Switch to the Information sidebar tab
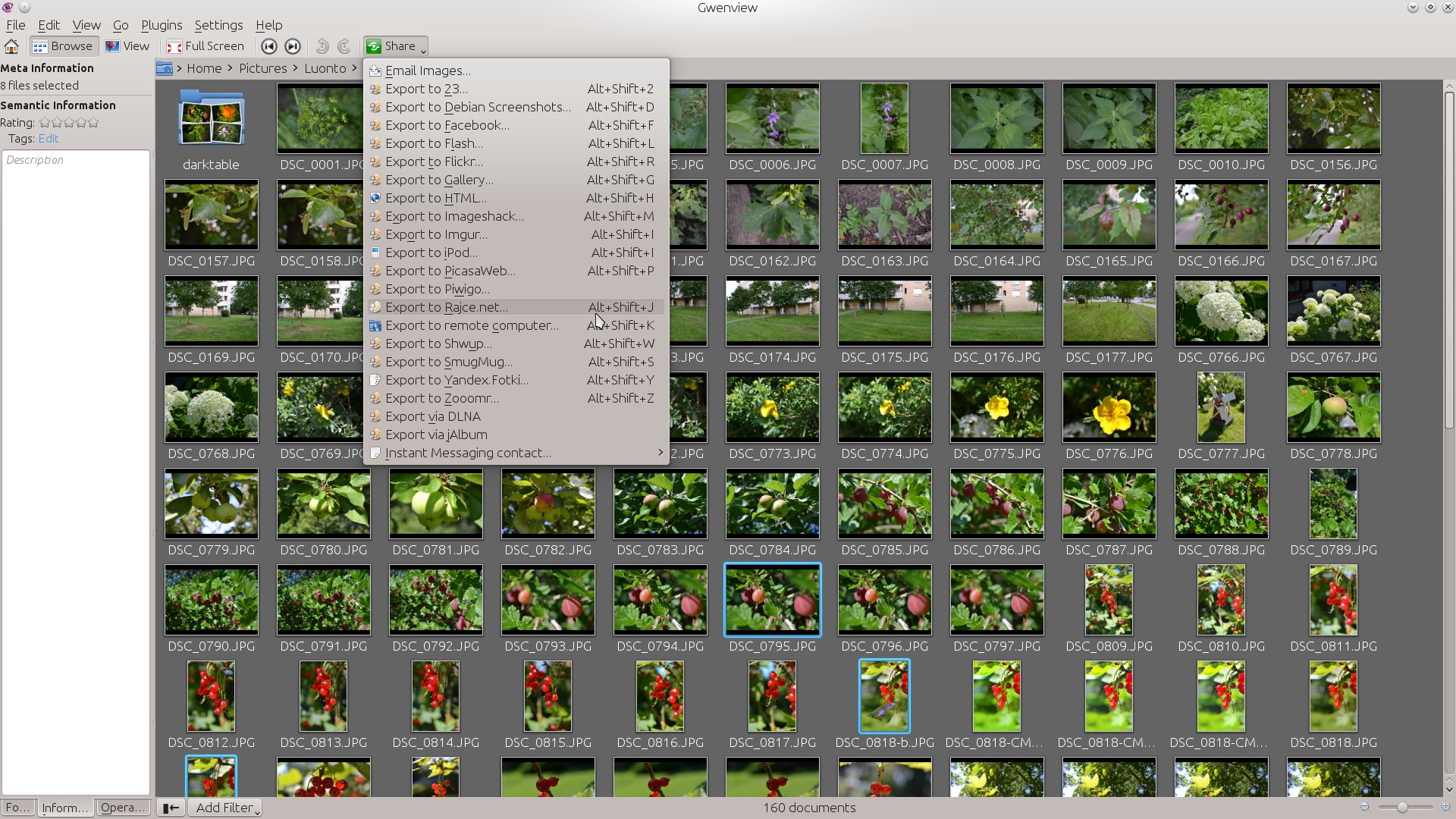 click(x=65, y=808)
